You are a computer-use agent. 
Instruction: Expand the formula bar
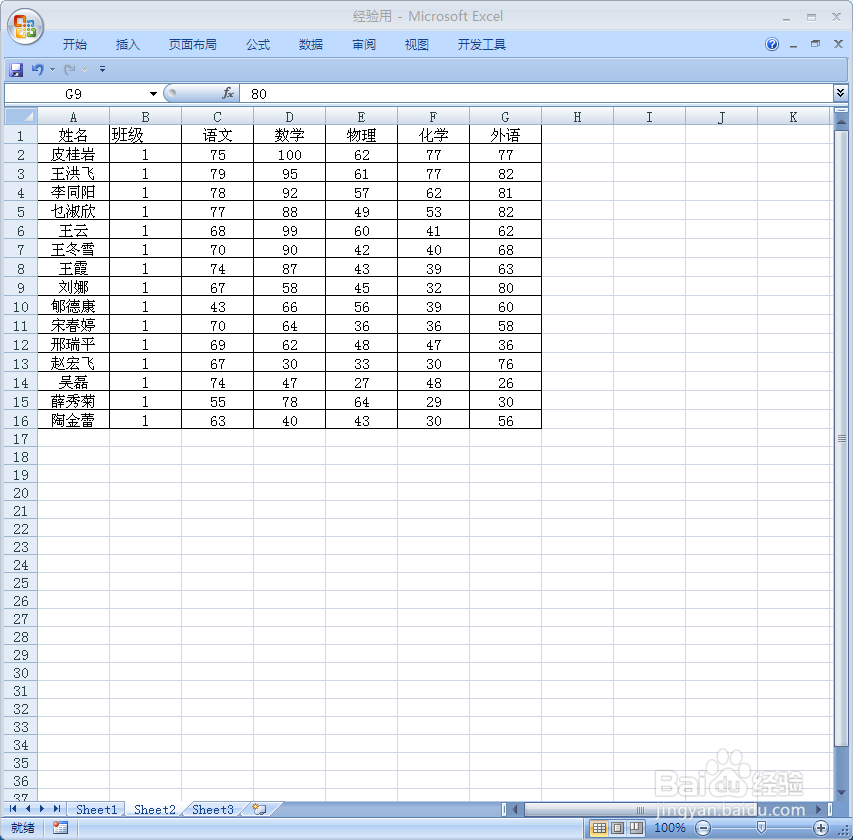point(840,93)
